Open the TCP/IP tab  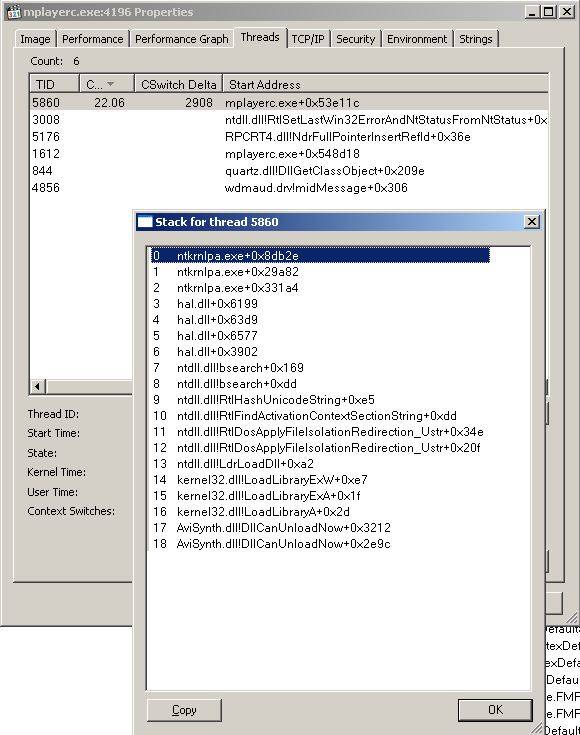(308, 39)
